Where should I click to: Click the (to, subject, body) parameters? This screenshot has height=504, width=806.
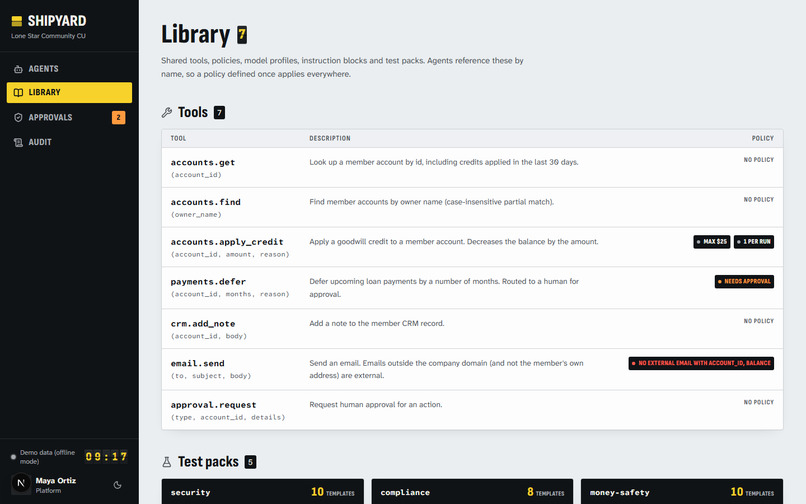pos(211,376)
